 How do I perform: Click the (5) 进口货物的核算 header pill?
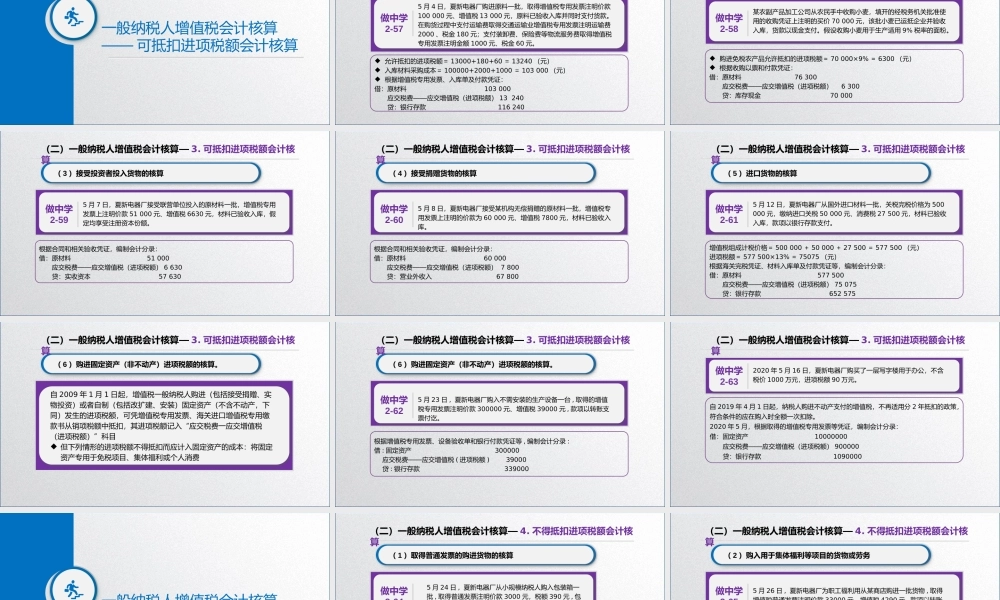818,171
